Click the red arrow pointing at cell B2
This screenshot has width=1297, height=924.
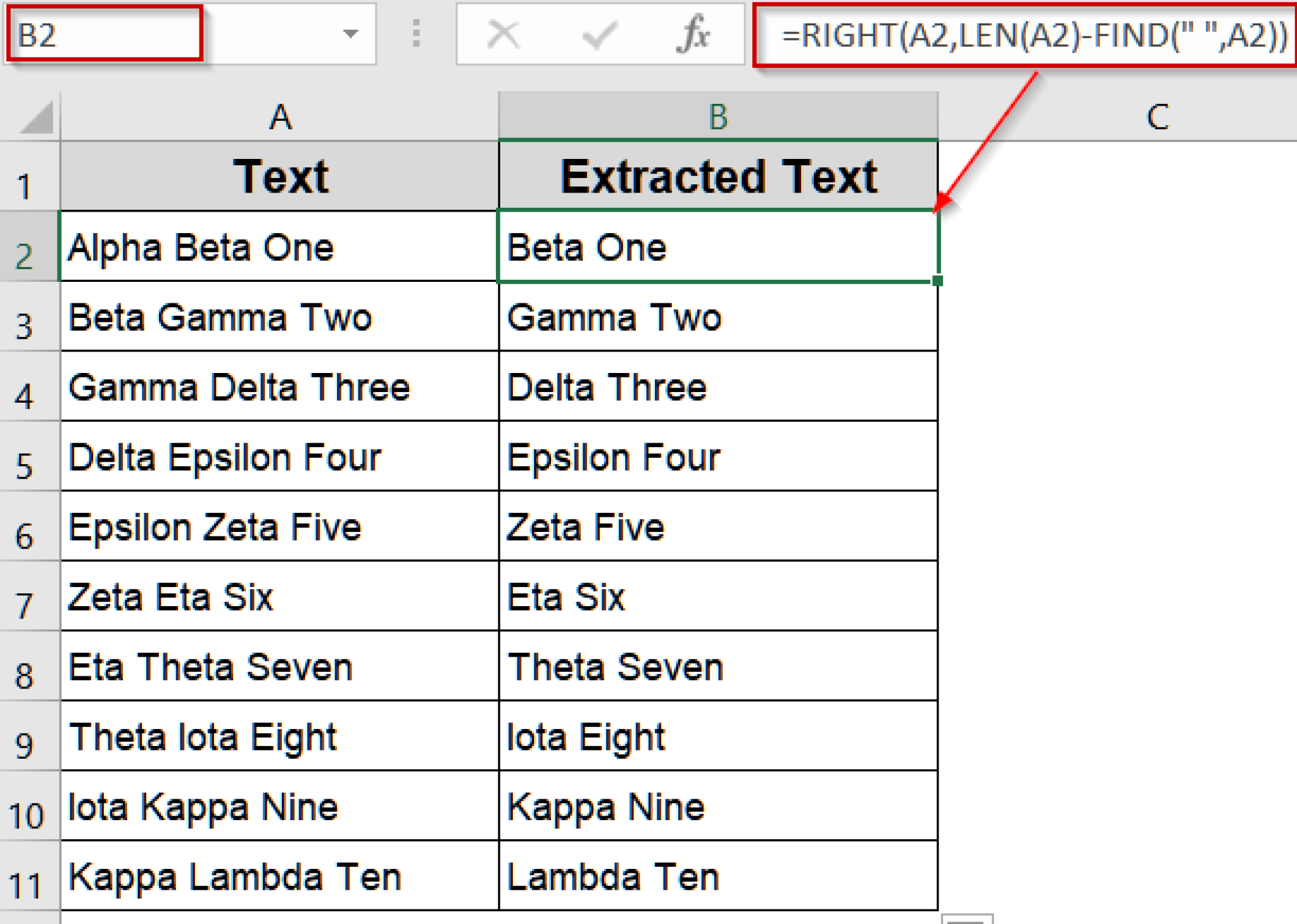(988, 139)
